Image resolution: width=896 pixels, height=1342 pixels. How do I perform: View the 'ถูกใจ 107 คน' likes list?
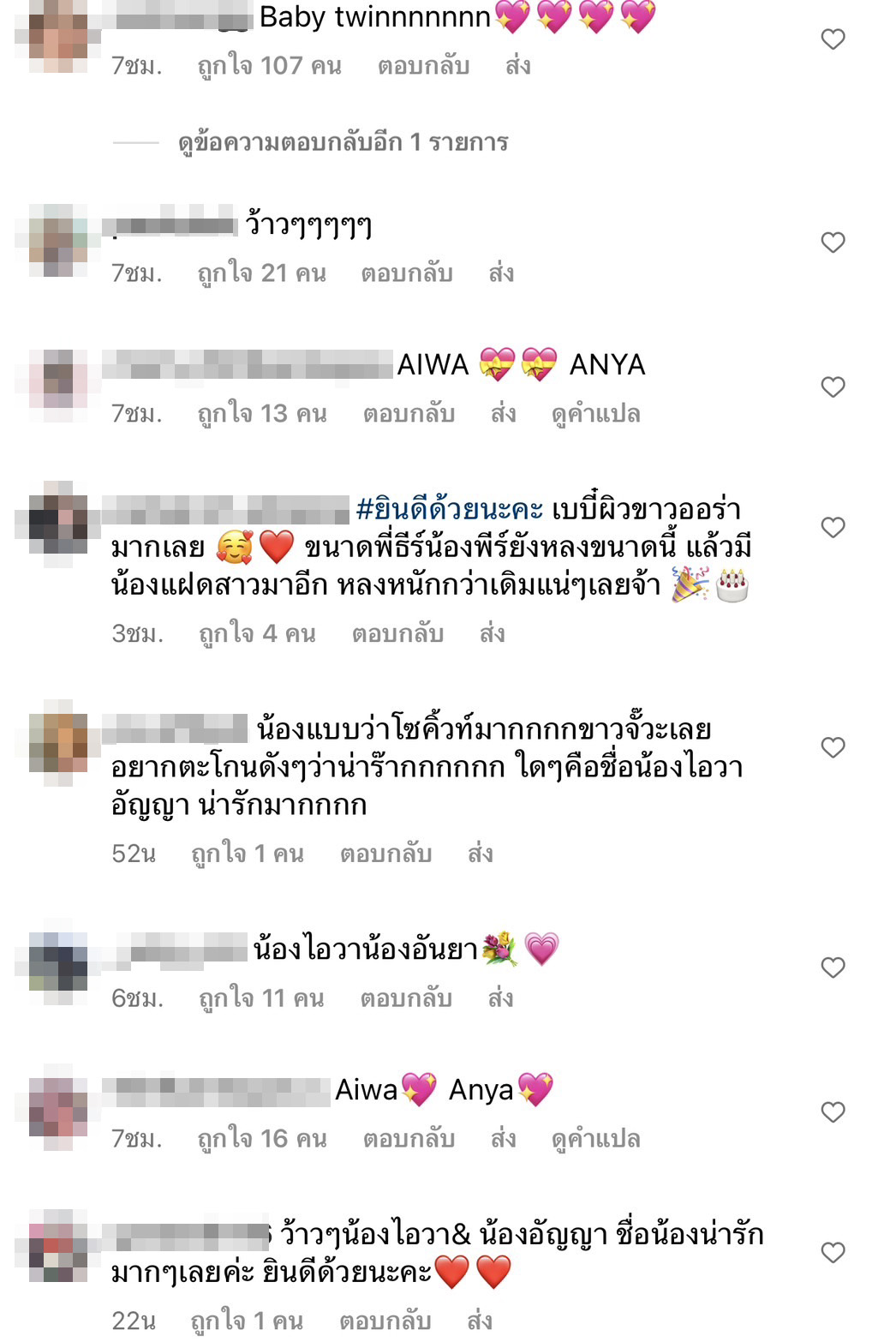(269, 66)
